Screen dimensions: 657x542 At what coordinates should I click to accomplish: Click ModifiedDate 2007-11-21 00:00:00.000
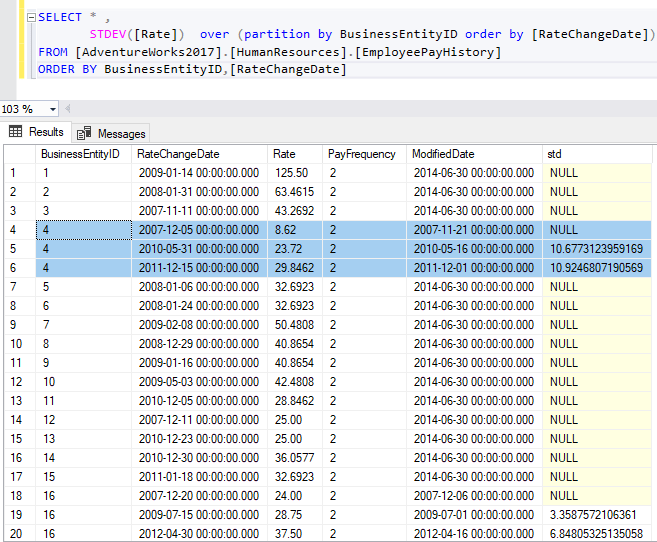click(x=474, y=230)
